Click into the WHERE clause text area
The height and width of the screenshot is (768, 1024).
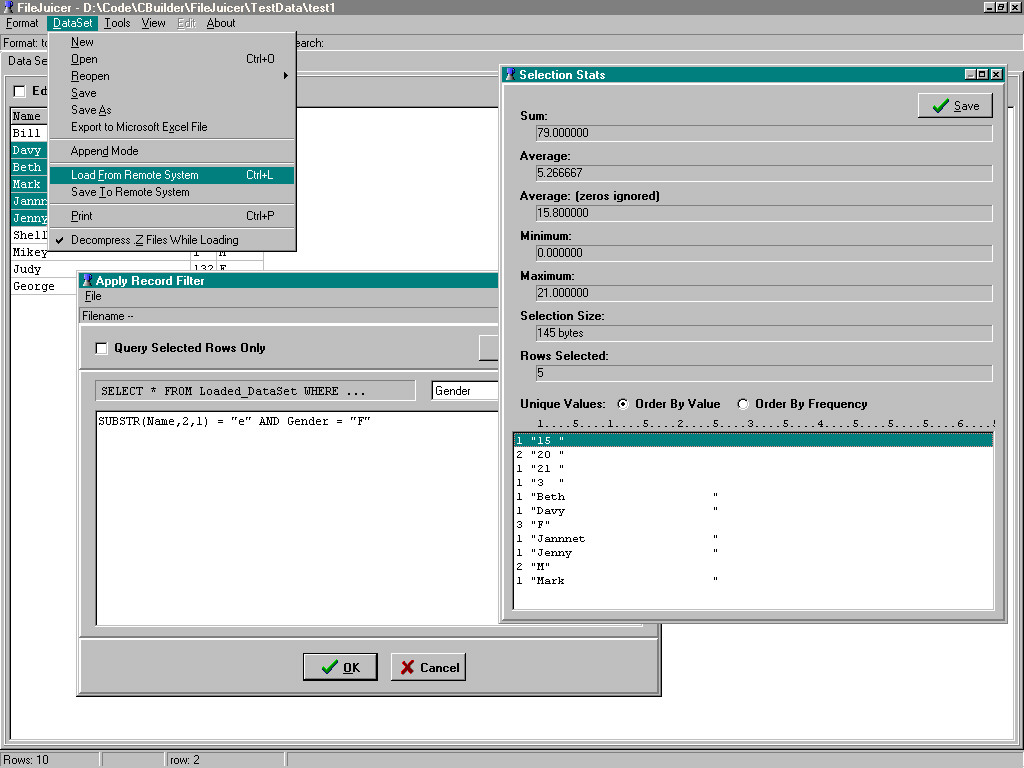tap(297, 518)
